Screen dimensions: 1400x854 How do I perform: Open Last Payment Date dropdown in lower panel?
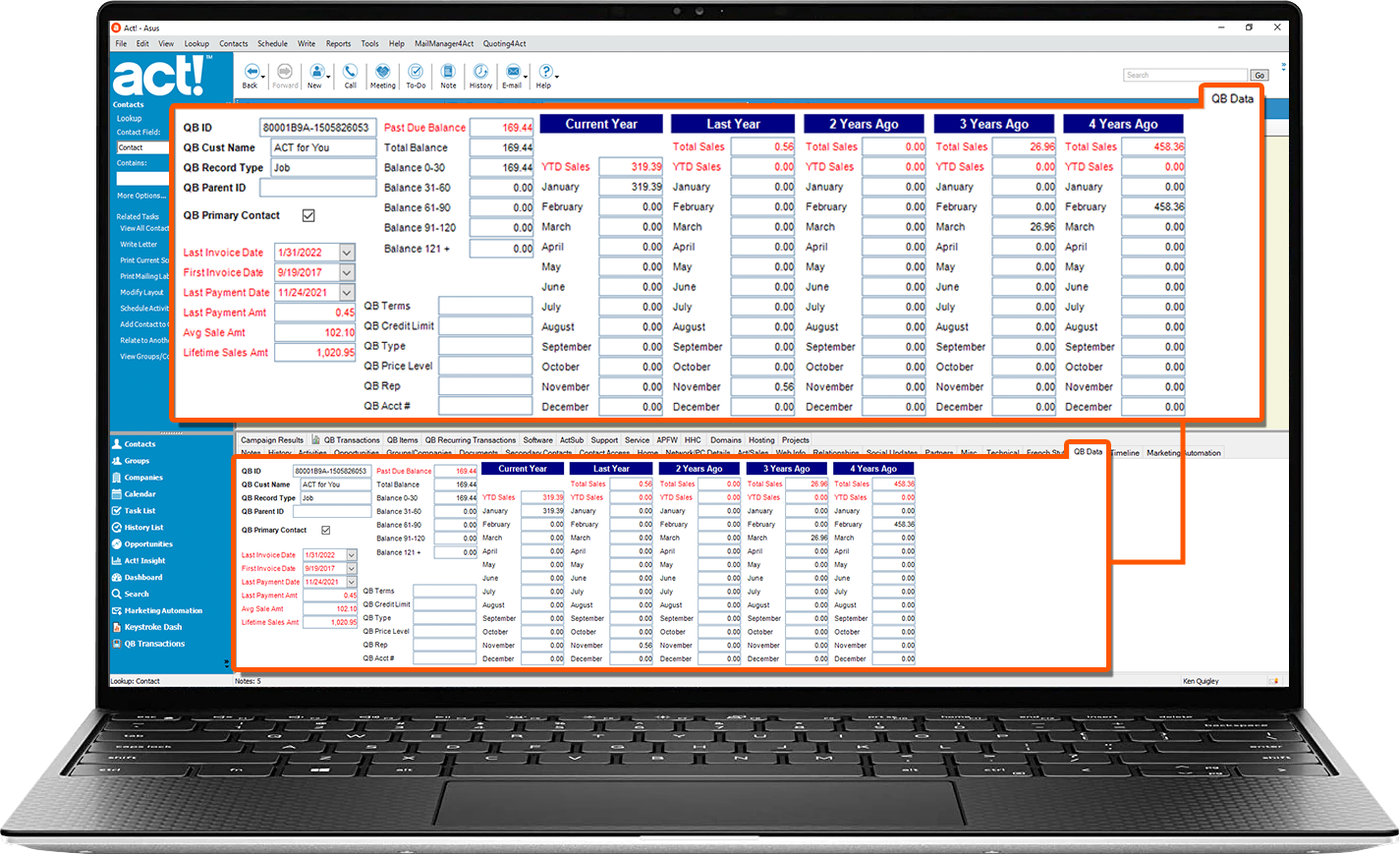pyautogui.click(x=351, y=582)
